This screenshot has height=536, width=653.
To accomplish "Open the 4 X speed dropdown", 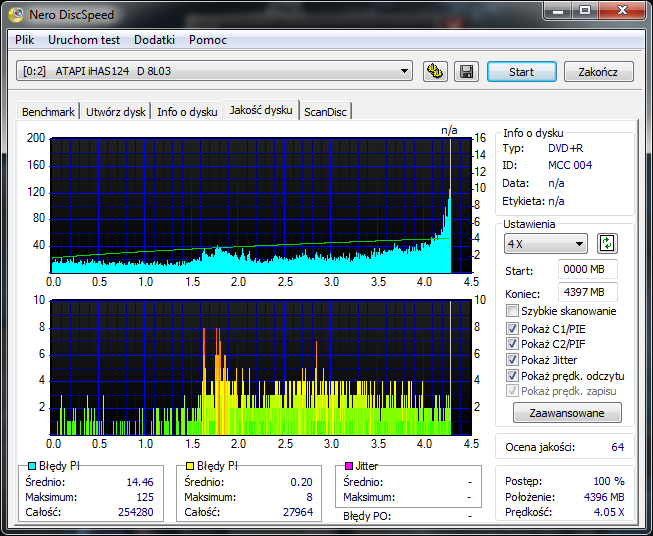I will (546, 244).
